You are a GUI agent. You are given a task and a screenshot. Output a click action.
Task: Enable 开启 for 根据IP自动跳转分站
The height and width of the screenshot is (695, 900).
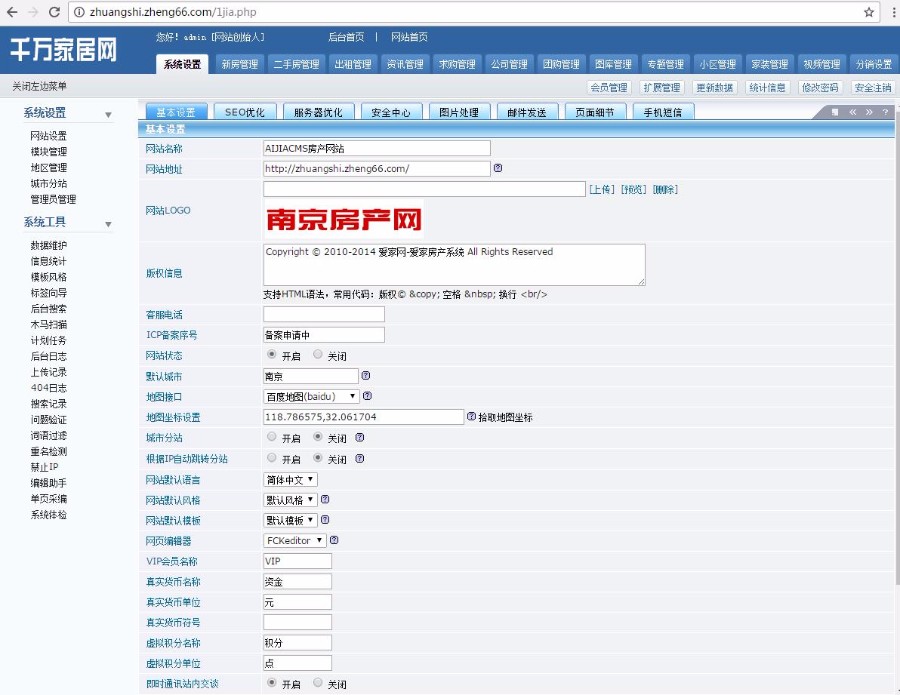coord(272,457)
